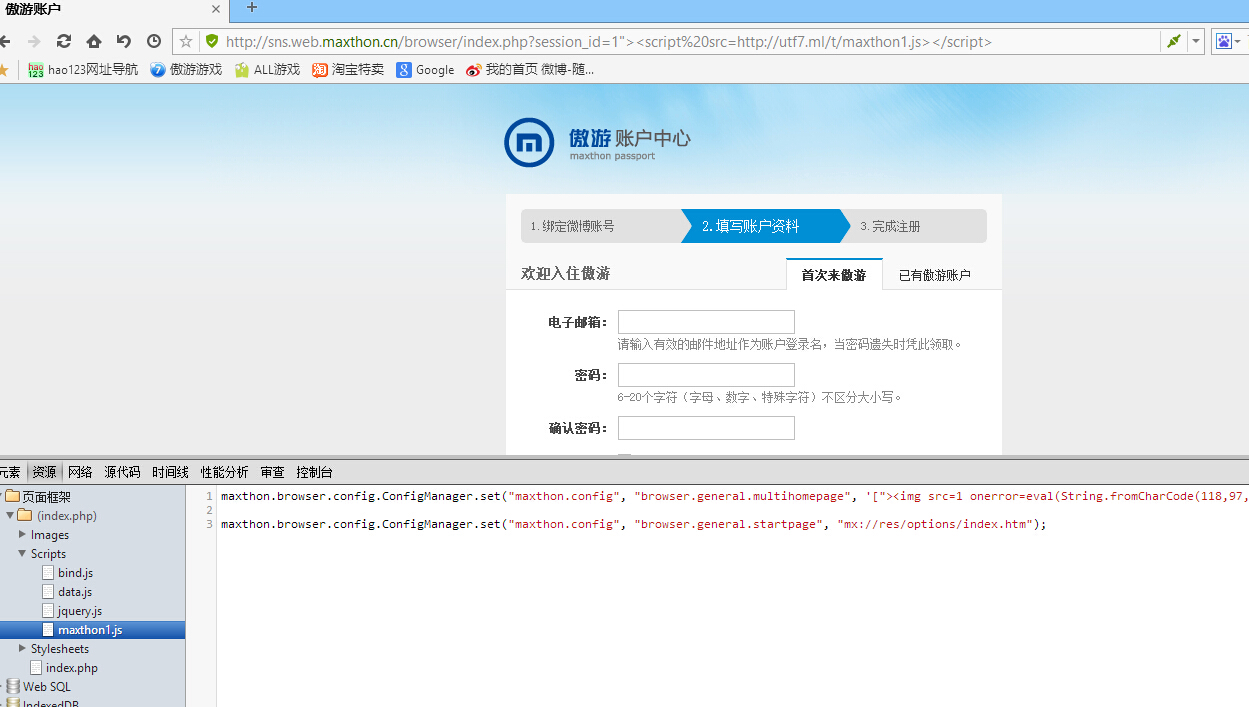Open the ALL游戏 bookmark
1249x707 pixels.
(267, 69)
